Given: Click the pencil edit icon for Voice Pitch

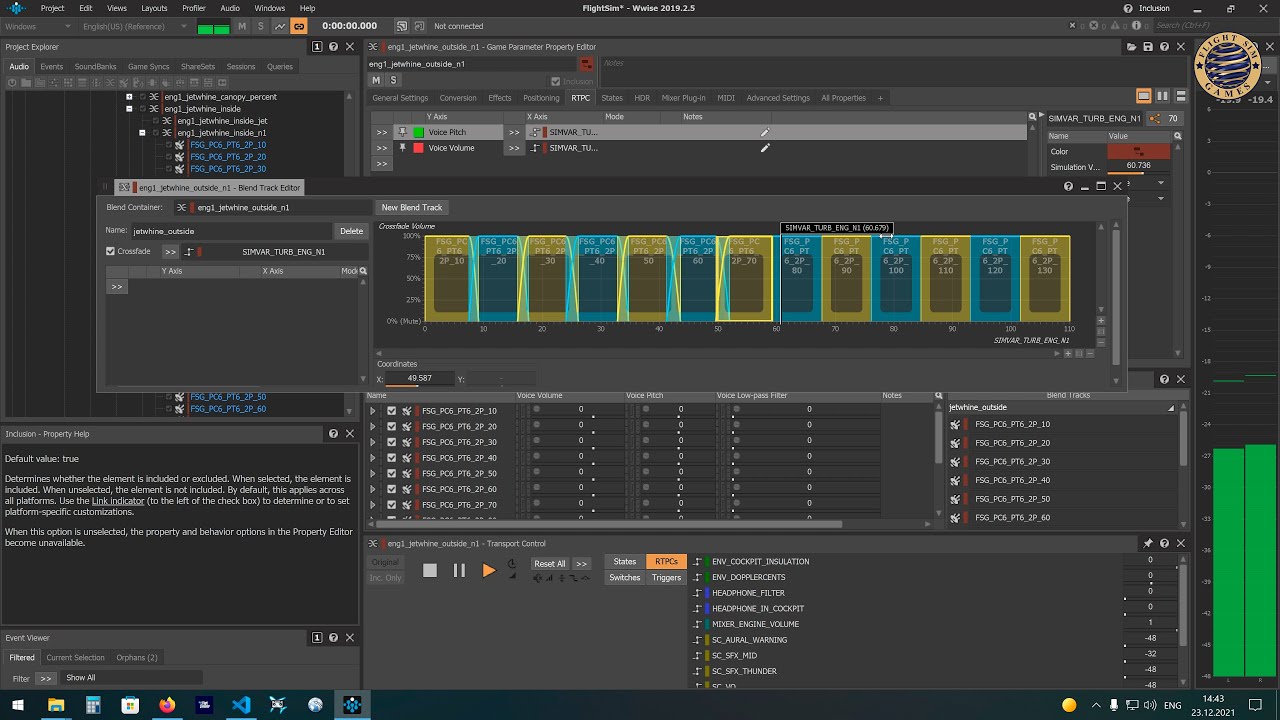Looking at the screenshot, I should pos(765,132).
